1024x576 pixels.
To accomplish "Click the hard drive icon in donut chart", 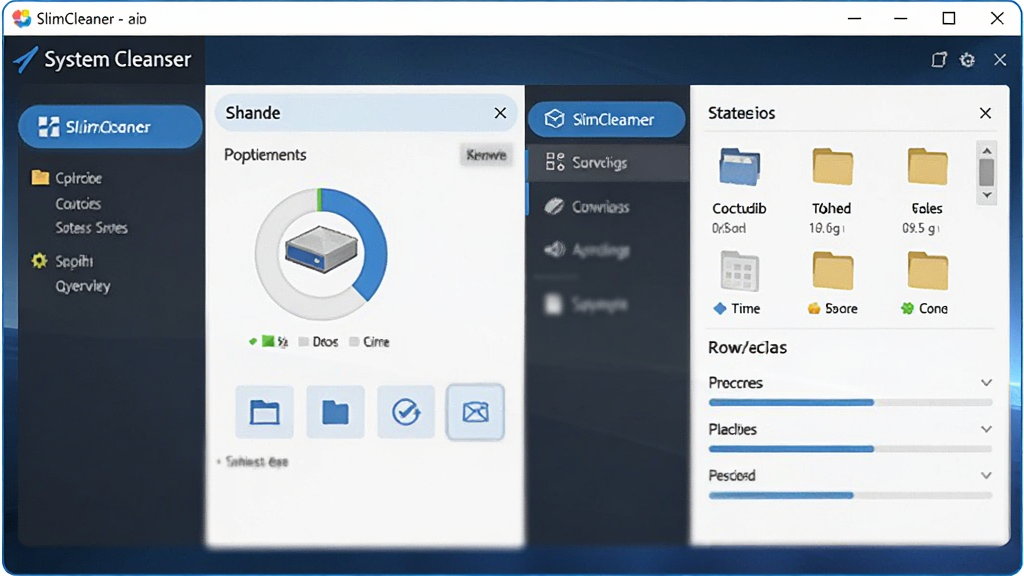I will point(321,249).
